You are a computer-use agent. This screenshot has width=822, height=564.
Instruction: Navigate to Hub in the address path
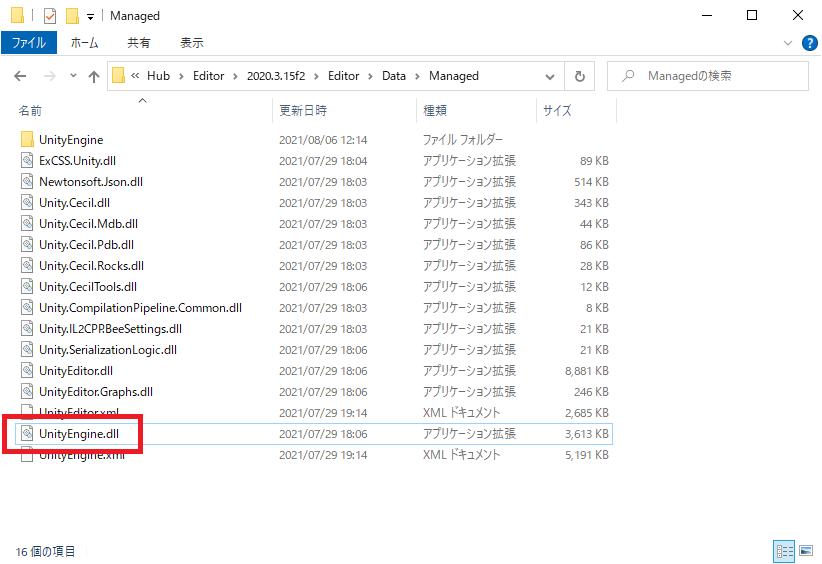click(158, 76)
